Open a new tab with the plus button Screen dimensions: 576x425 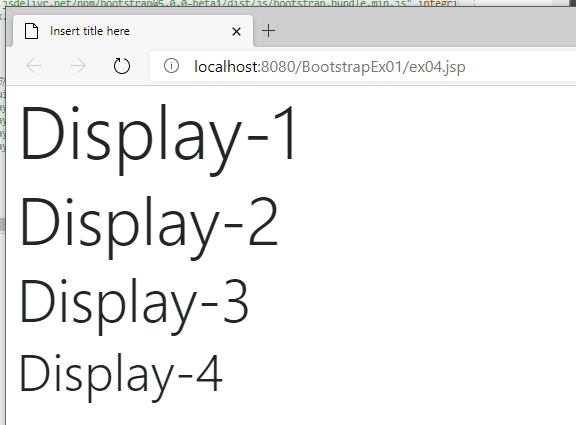(x=269, y=31)
